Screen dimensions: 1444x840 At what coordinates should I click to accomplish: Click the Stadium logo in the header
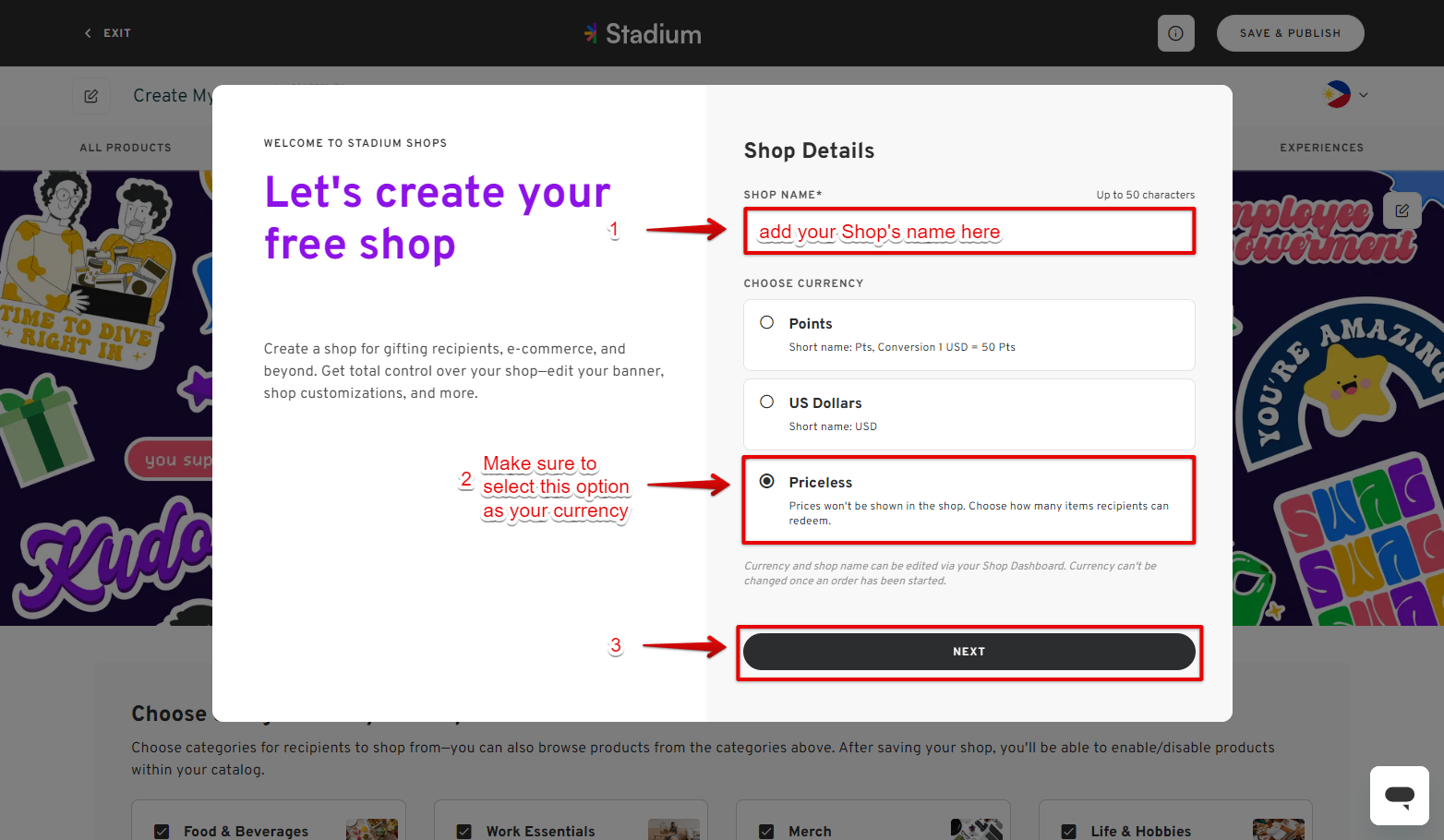643,33
